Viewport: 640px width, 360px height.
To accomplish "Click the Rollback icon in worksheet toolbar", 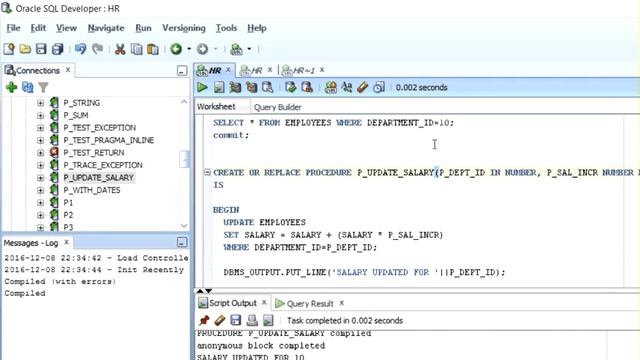I will pyautogui.click(x=307, y=87).
